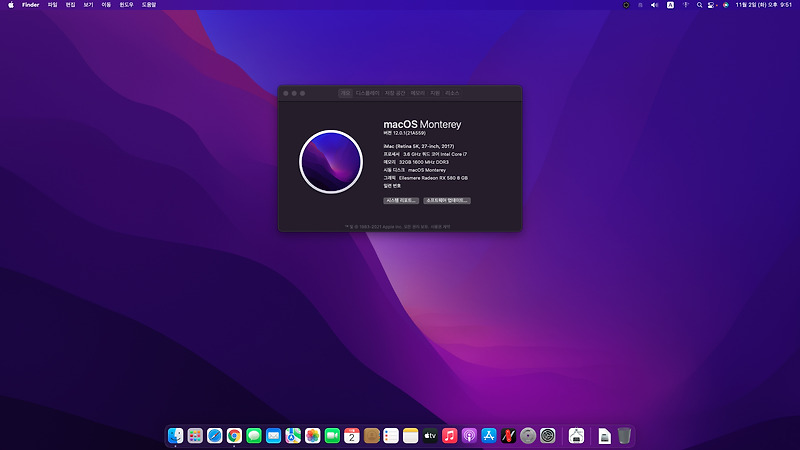Image resolution: width=800 pixels, height=450 pixels.
Task: Open Reminders from the Dock
Action: (x=391, y=436)
